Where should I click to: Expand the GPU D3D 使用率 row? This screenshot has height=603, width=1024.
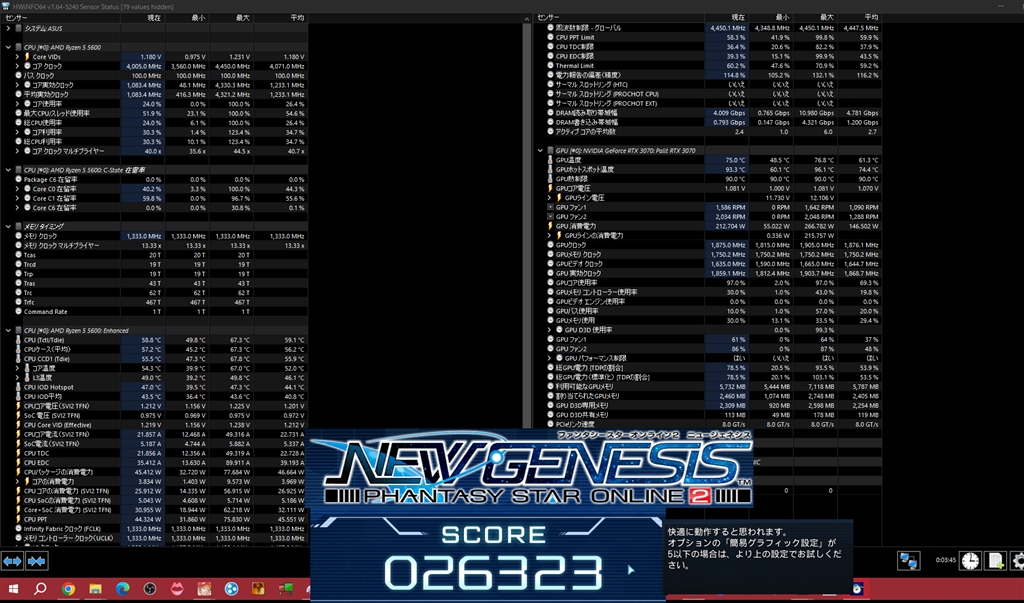click(550, 330)
